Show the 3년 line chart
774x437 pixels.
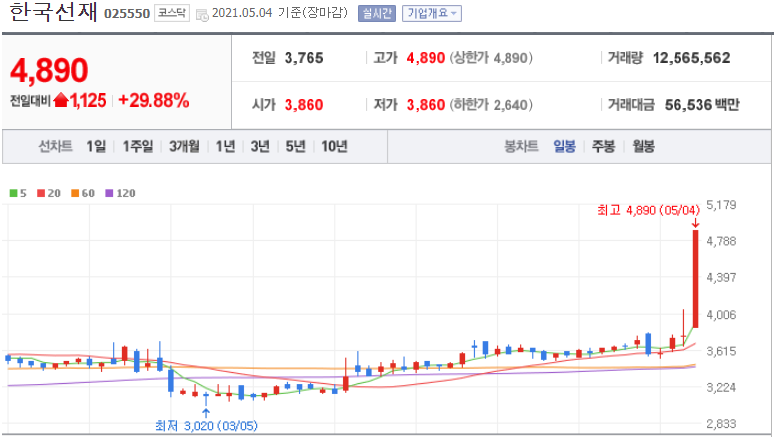click(x=260, y=146)
